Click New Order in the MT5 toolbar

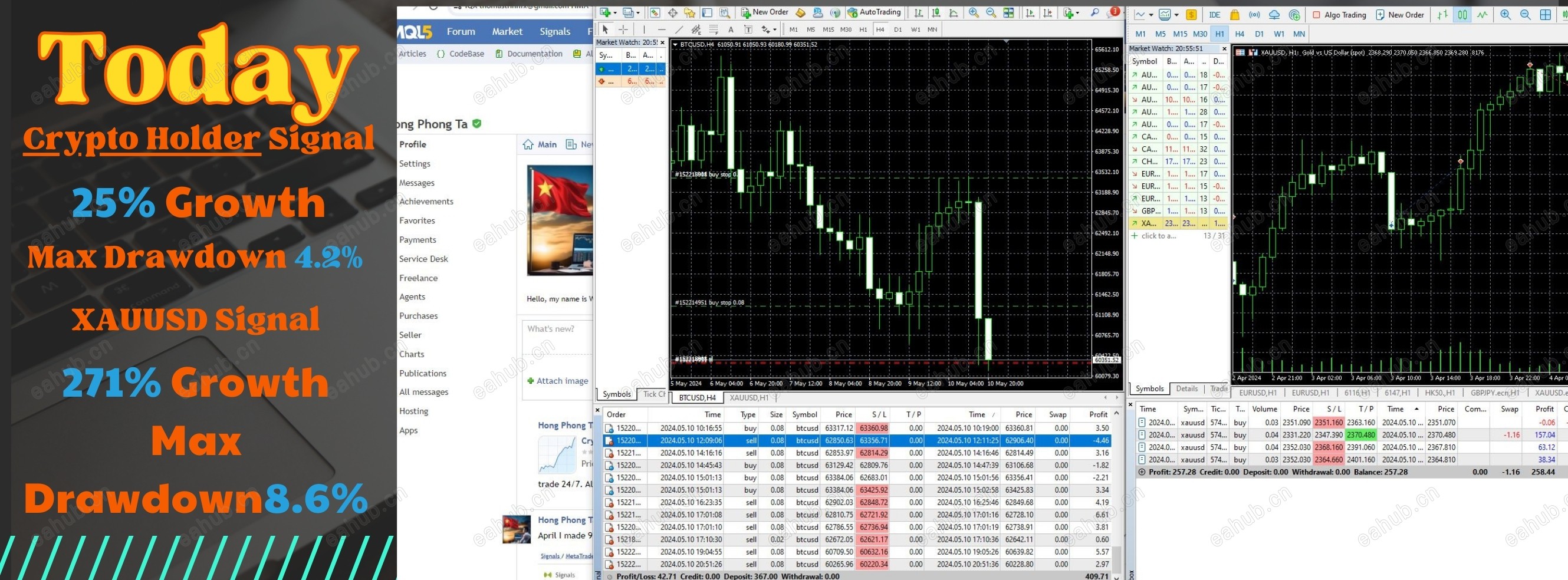point(1399,15)
